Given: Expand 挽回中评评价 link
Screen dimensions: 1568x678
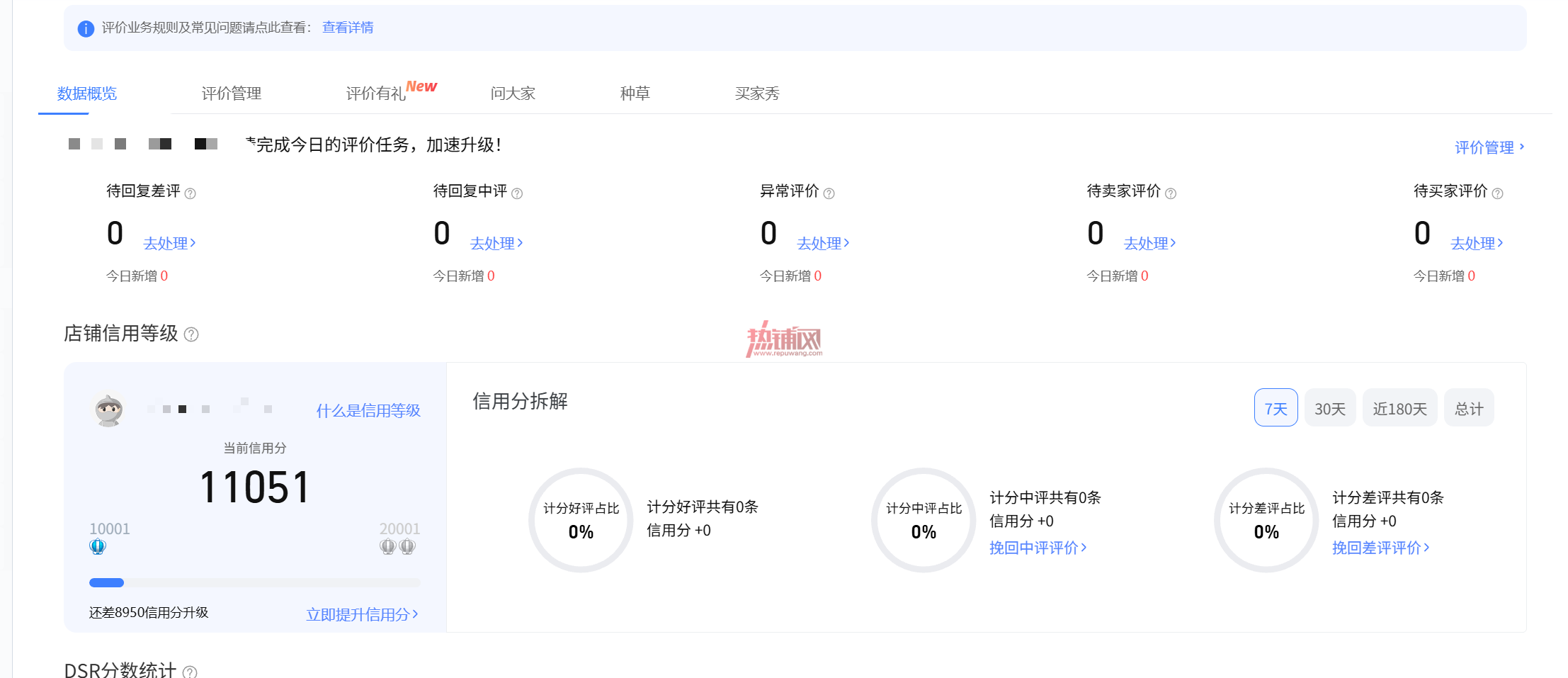Looking at the screenshot, I should point(1038,548).
